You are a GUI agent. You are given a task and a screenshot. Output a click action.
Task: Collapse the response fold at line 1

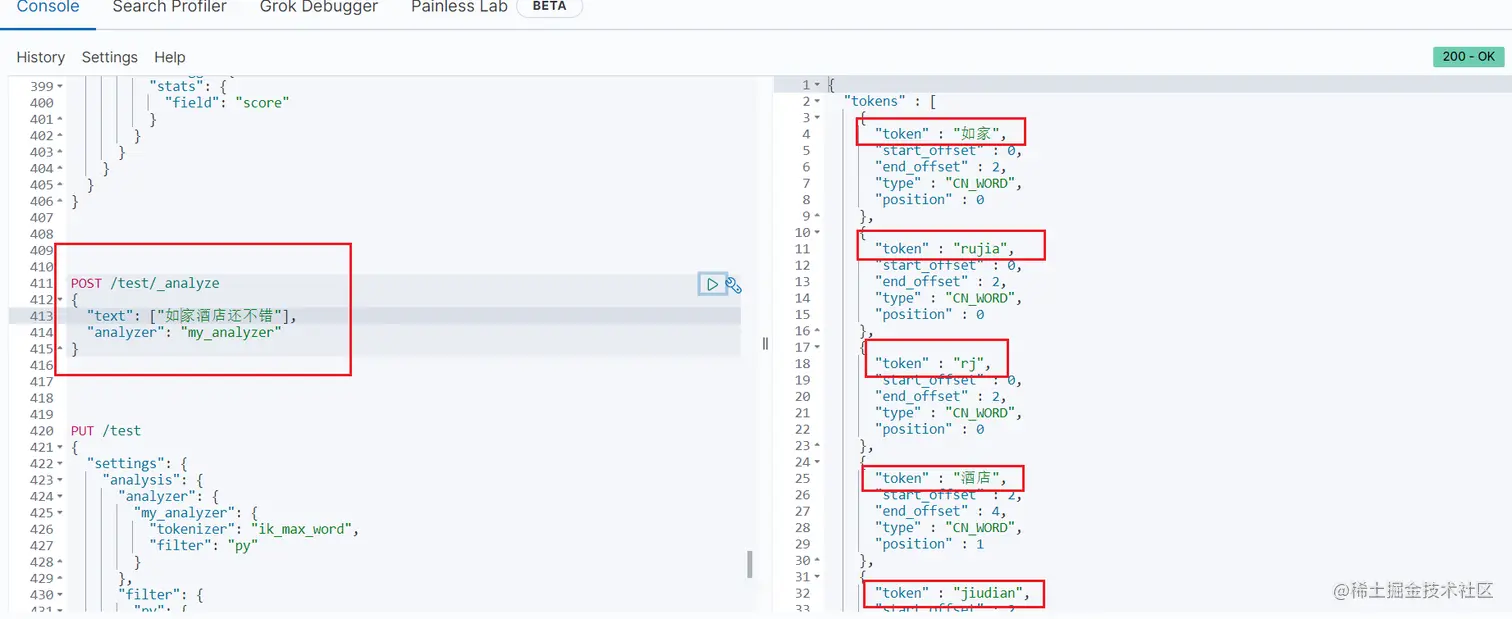(x=817, y=85)
